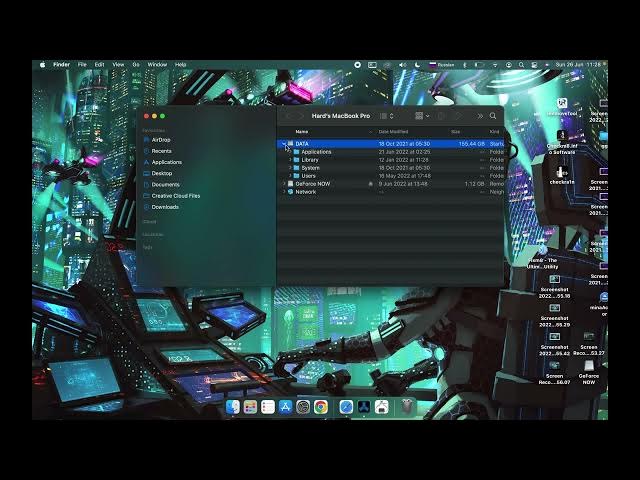This screenshot has width=640, height=480.
Task: Select the Network row
Action: point(390,192)
